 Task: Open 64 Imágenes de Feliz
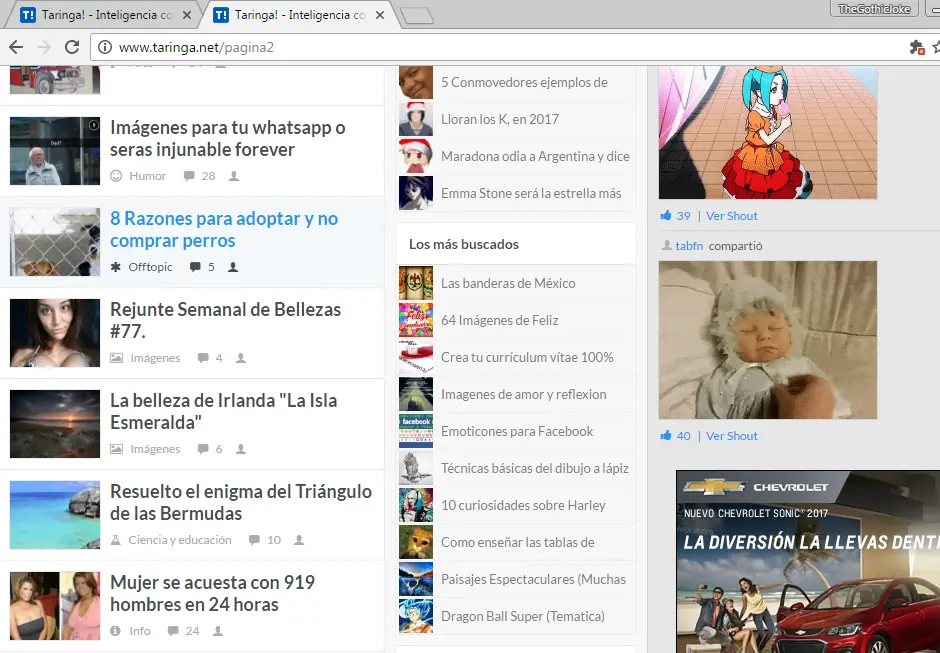tap(500, 320)
